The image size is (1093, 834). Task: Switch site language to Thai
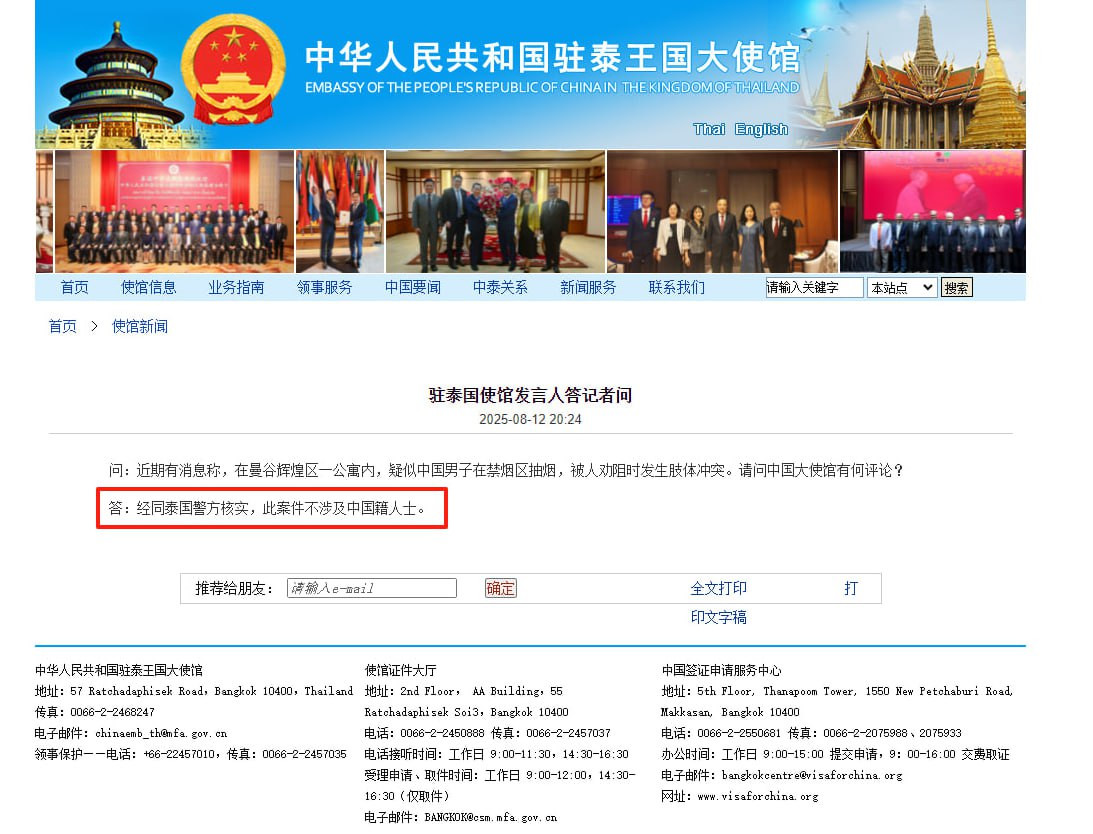[709, 129]
